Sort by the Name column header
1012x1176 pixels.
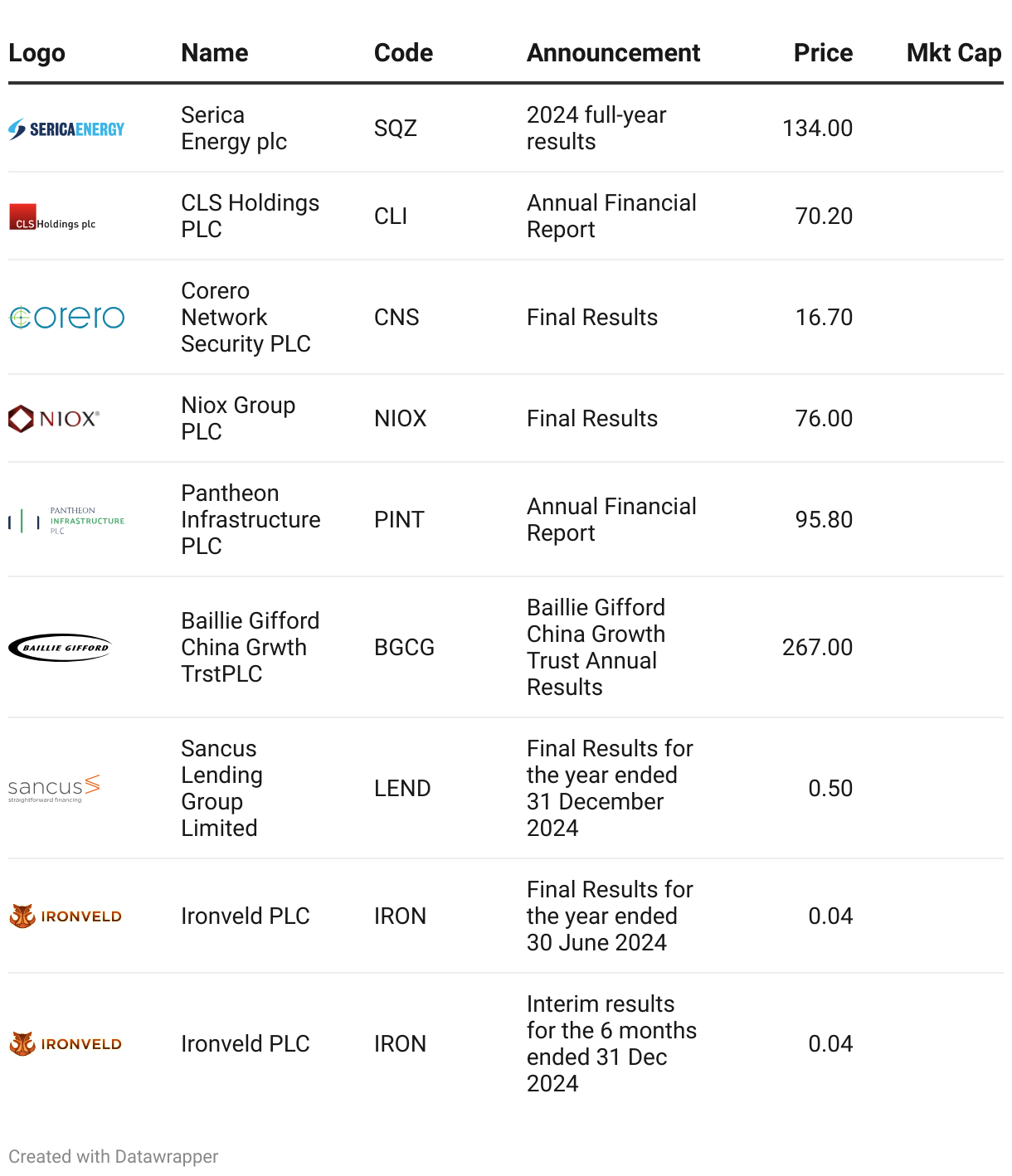tap(215, 53)
